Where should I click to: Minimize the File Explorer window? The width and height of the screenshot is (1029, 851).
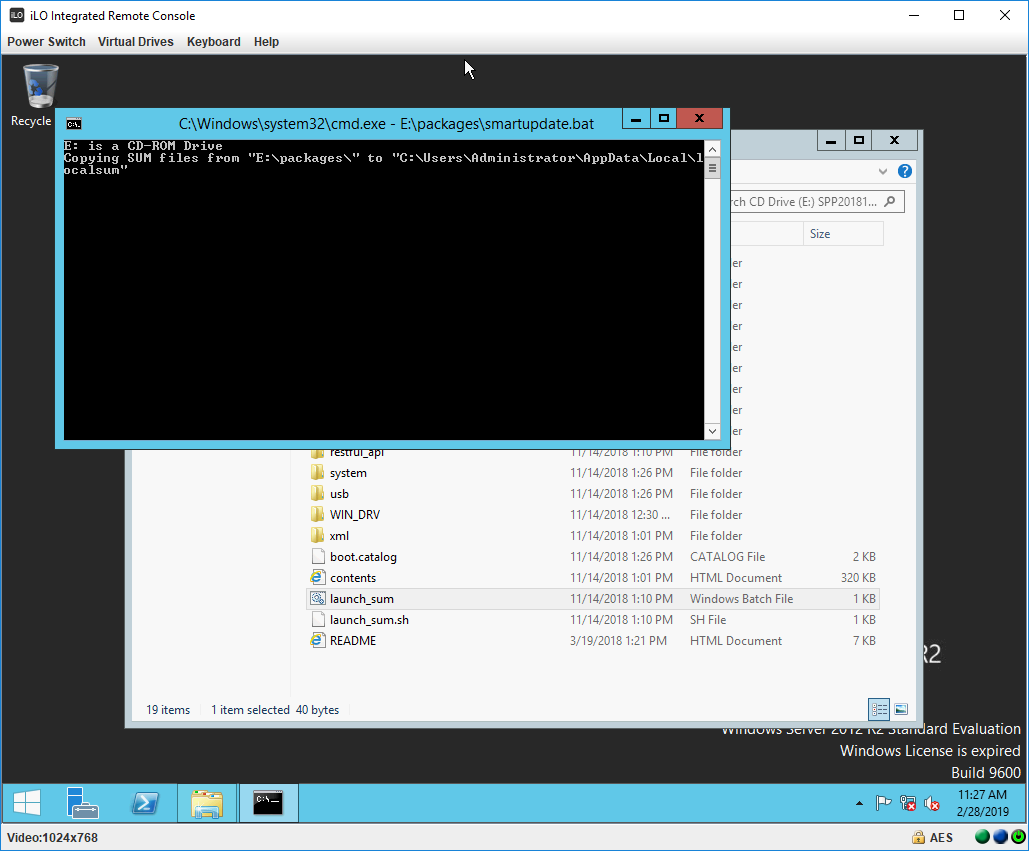point(831,140)
